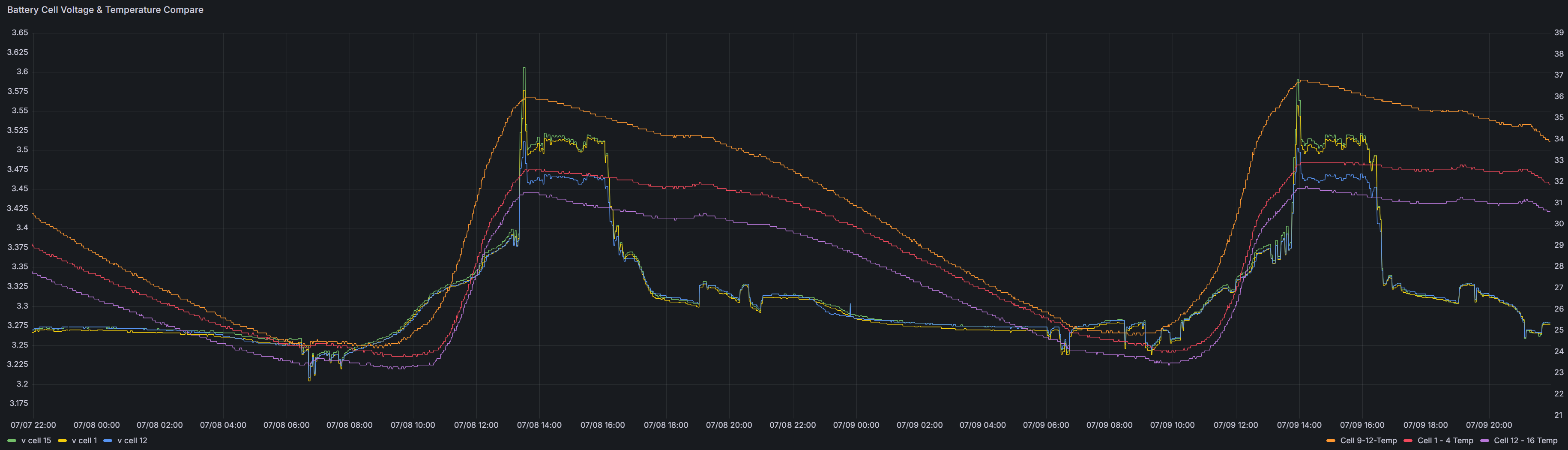Select the "3.575" voltage axis tick
The image size is (1568, 450).
tap(17, 91)
